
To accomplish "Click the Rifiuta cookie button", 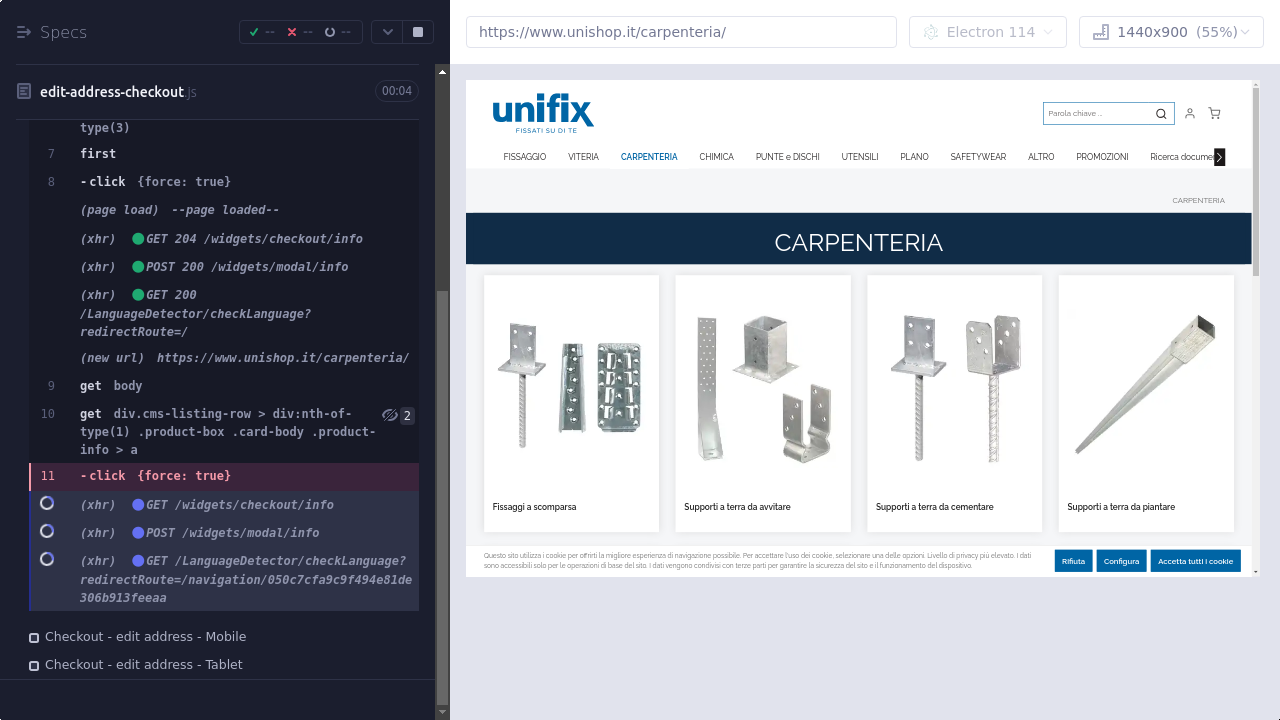I will [1073, 561].
